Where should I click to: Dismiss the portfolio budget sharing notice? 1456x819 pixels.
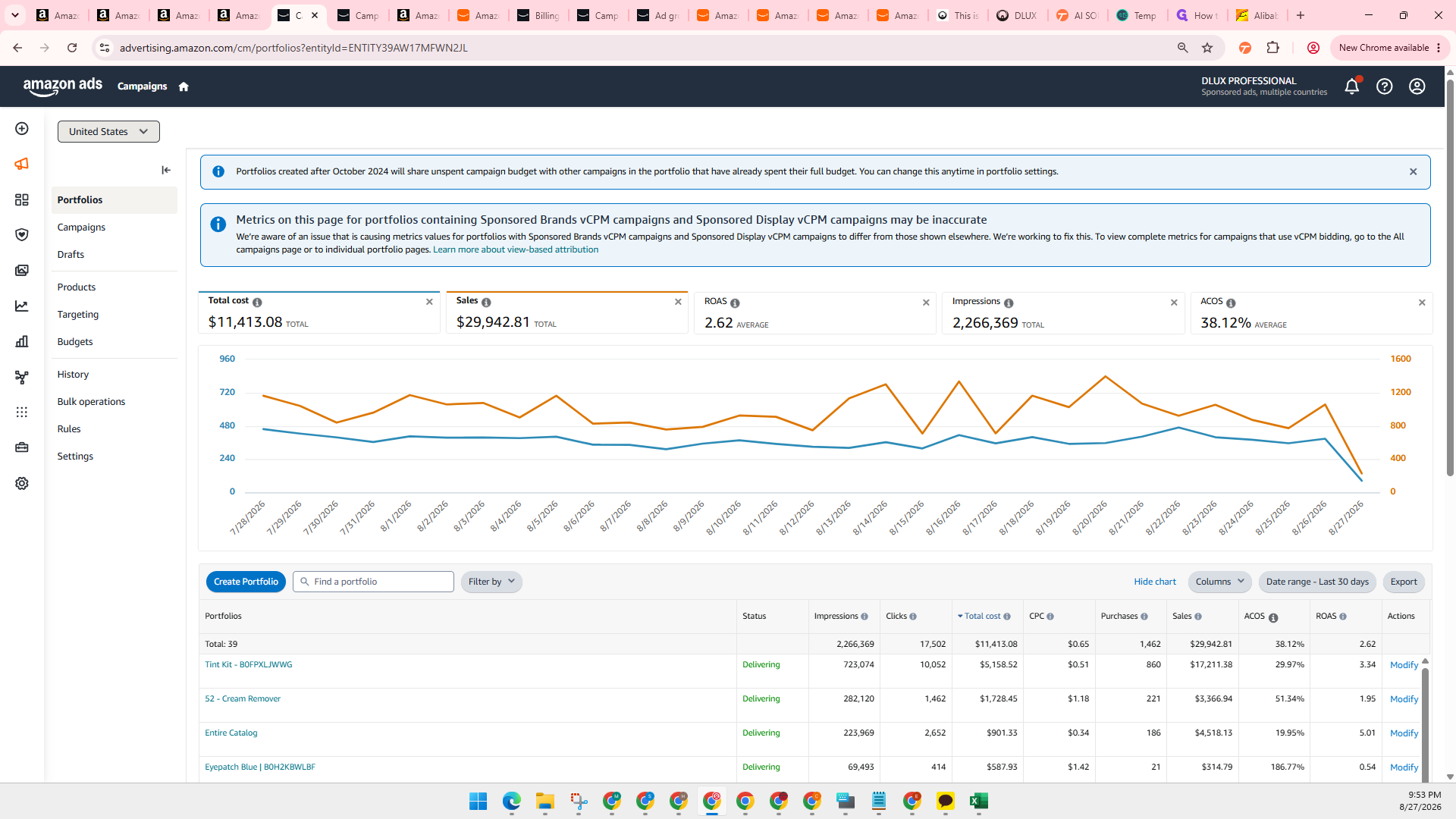coord(1413,171)
